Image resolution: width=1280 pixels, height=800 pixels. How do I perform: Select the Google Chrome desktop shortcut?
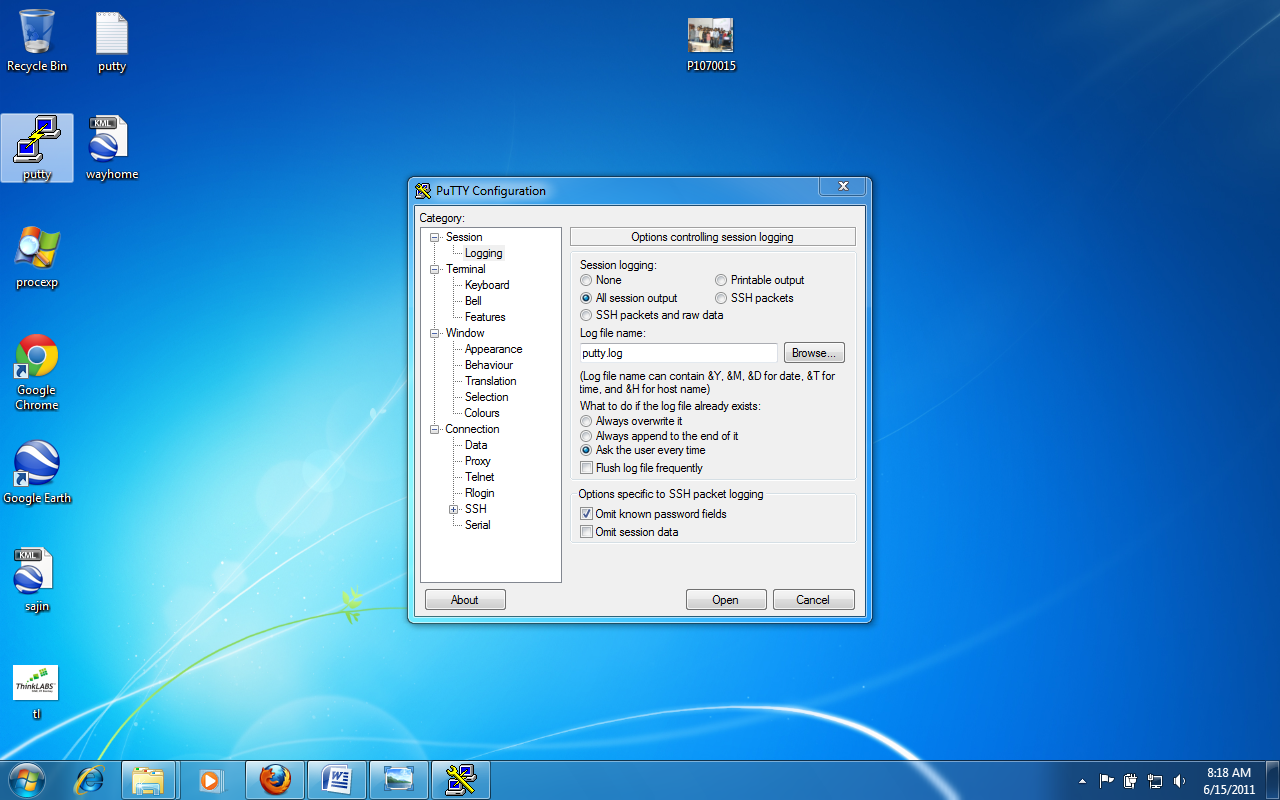tap(37, 372)
